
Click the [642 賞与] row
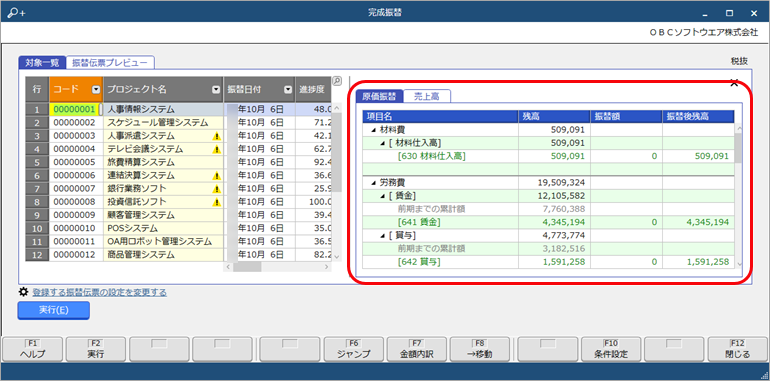tap(548, 262)
